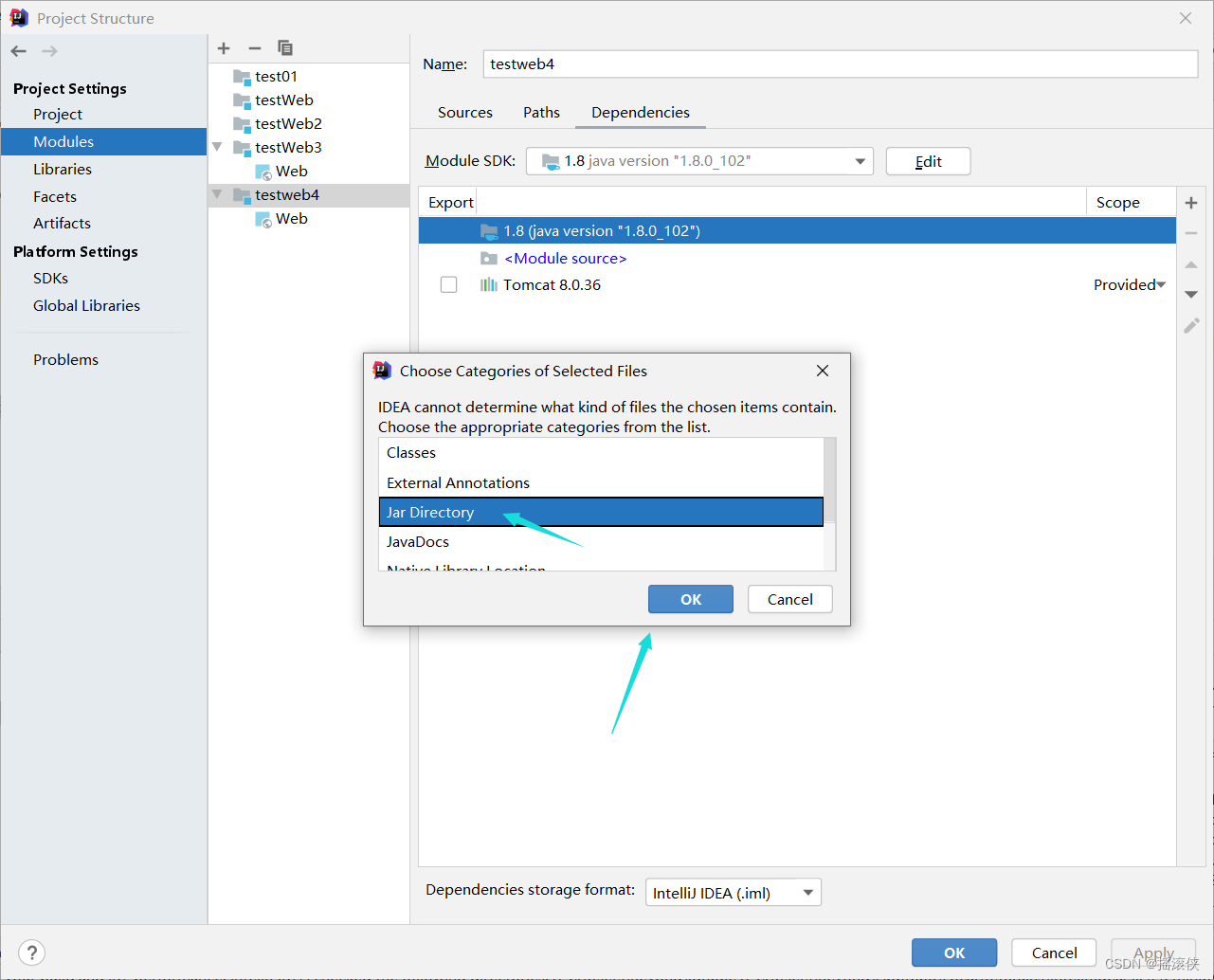Viewport: 1214px width, 980px height.
Task: Click test01 module folder icon
Action: tap(242, 76)
